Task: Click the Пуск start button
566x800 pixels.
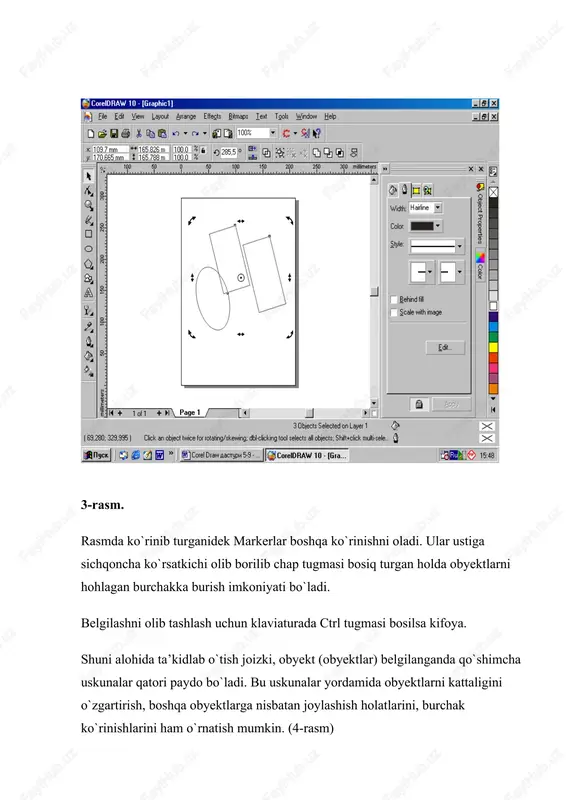Action: point(96,455)
